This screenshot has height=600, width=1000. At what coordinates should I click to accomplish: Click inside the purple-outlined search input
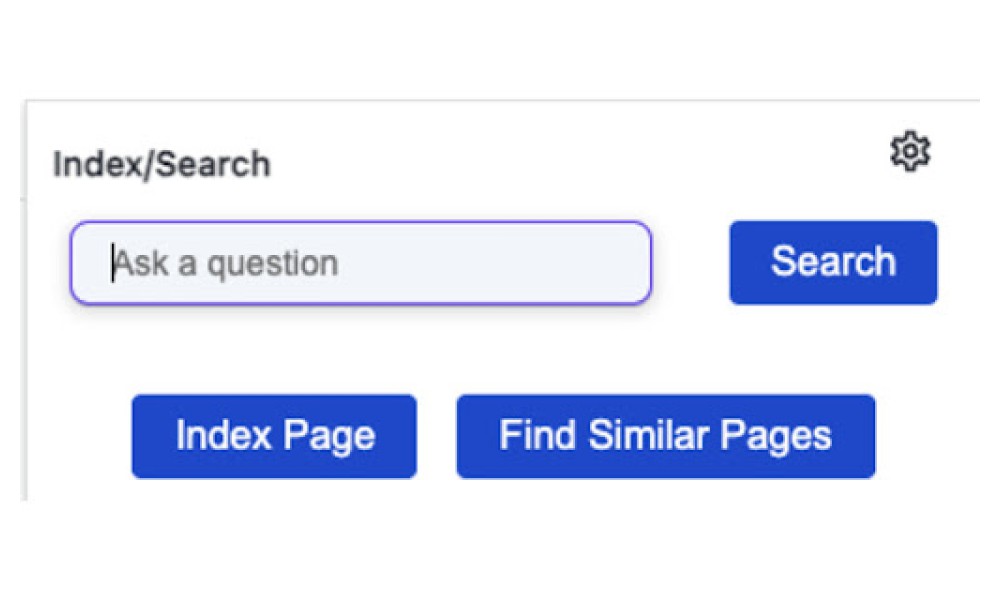(361, 263)
